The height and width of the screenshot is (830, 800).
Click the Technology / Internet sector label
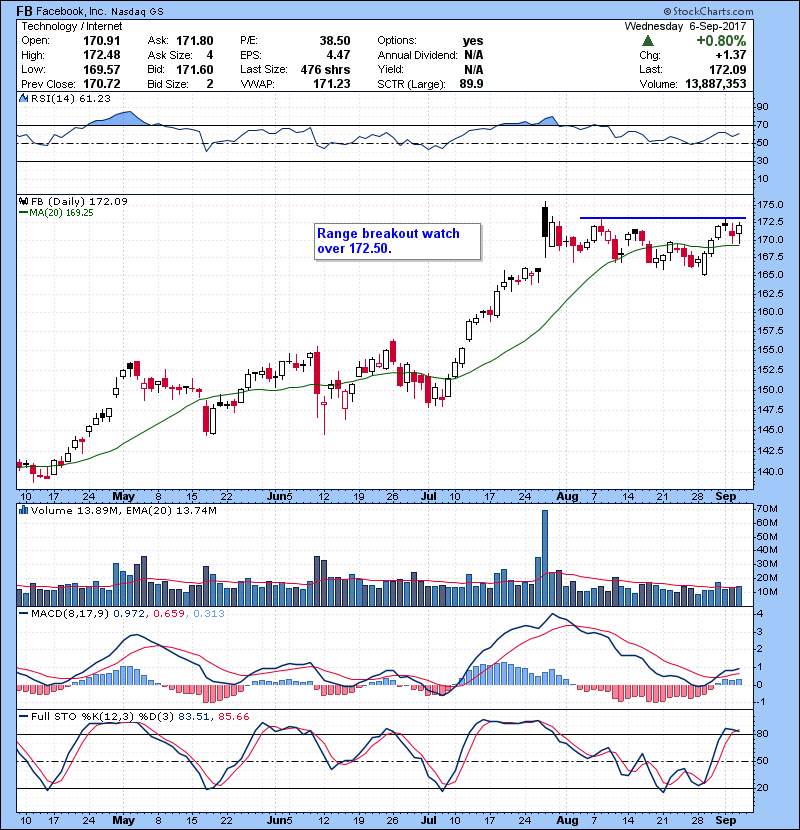(x=71, y=26)
